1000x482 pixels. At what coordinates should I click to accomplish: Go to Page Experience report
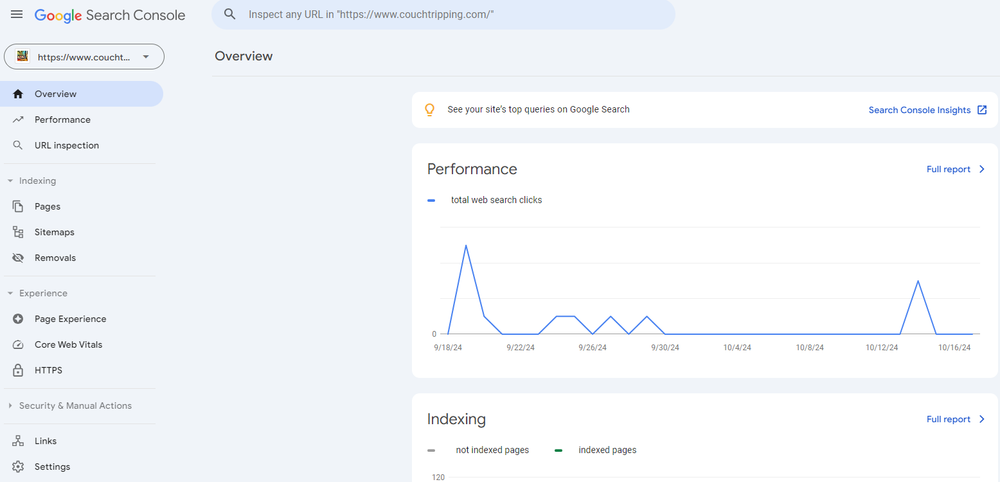pos(70,319)
